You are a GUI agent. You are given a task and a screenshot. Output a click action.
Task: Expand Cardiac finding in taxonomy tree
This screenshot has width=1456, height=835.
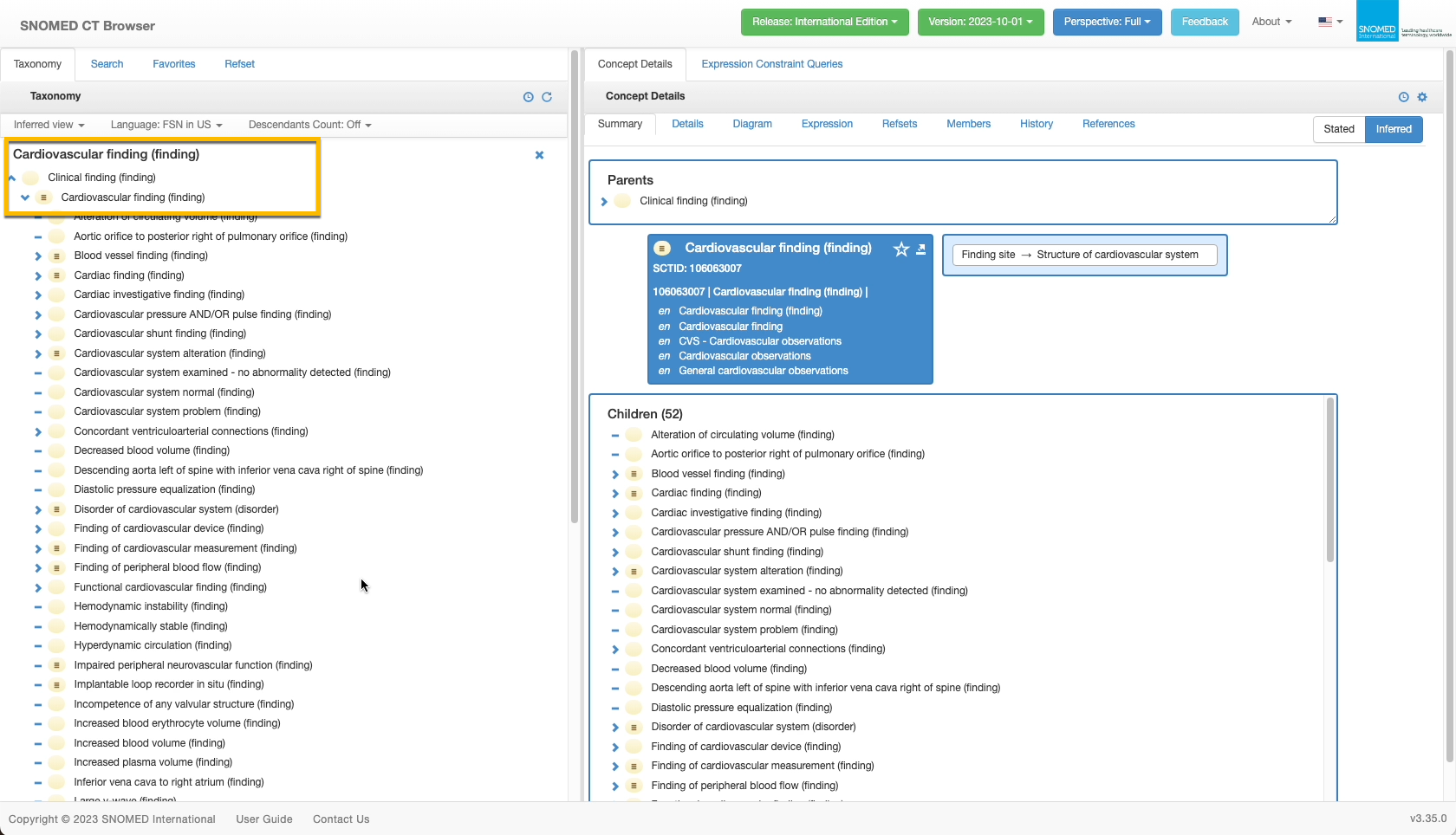[37, 275]
